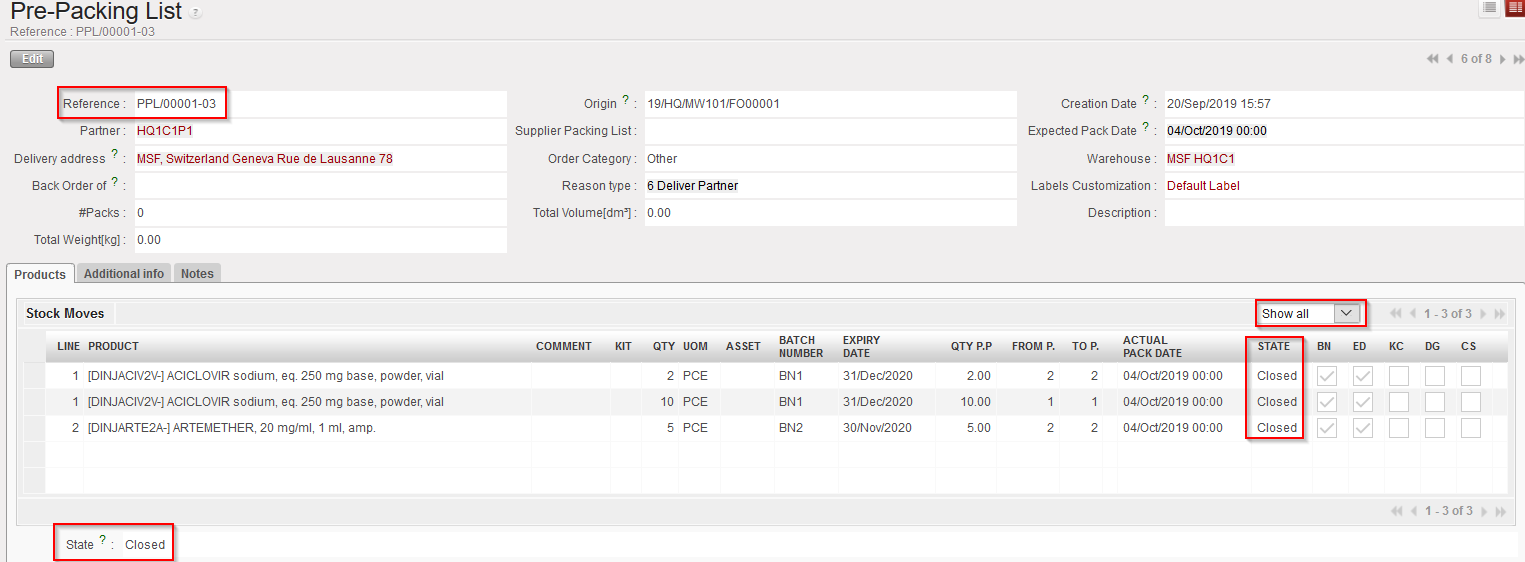The image size is (1525, 562).
Task: Select the red form view icon
Action: click(x=1514, y=8)
